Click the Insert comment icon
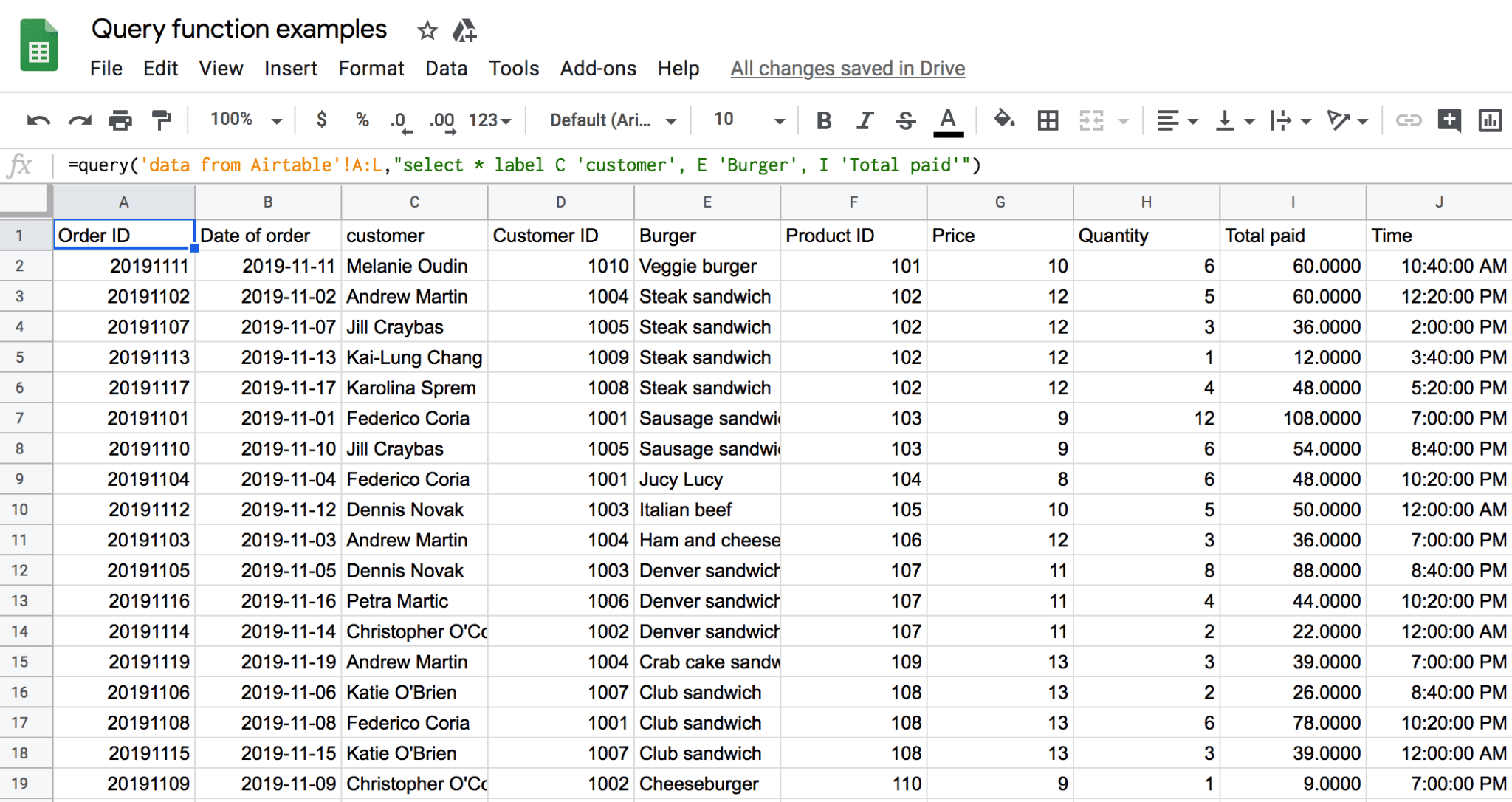1512x802 pixels. (x=1449, y=120)
